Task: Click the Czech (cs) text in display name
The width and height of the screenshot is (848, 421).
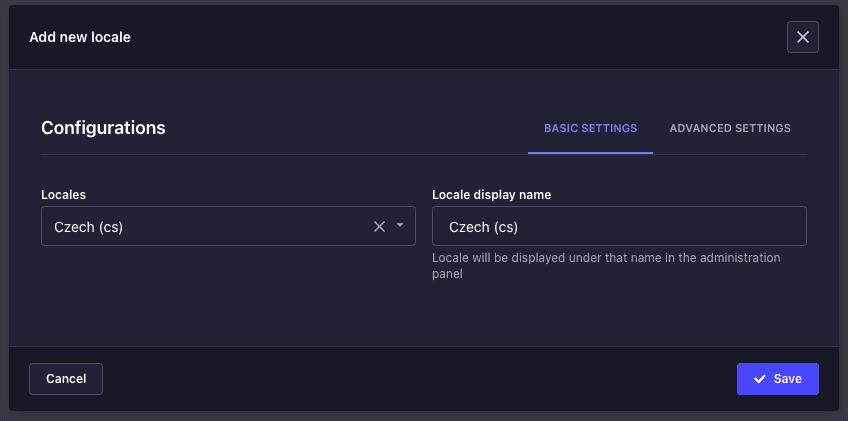Action: click(x=484, y=226)
